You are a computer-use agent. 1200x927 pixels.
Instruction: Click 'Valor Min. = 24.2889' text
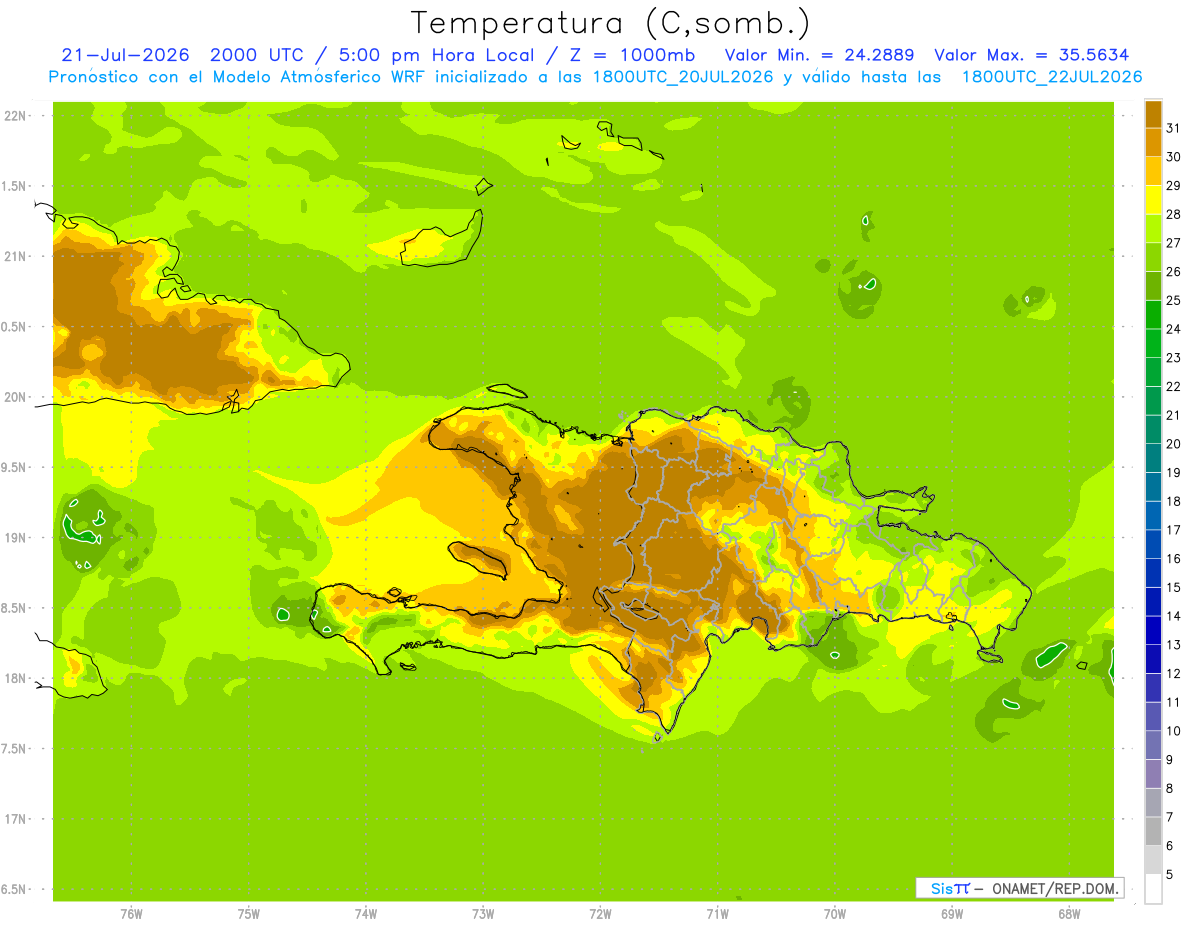[818, 55]
